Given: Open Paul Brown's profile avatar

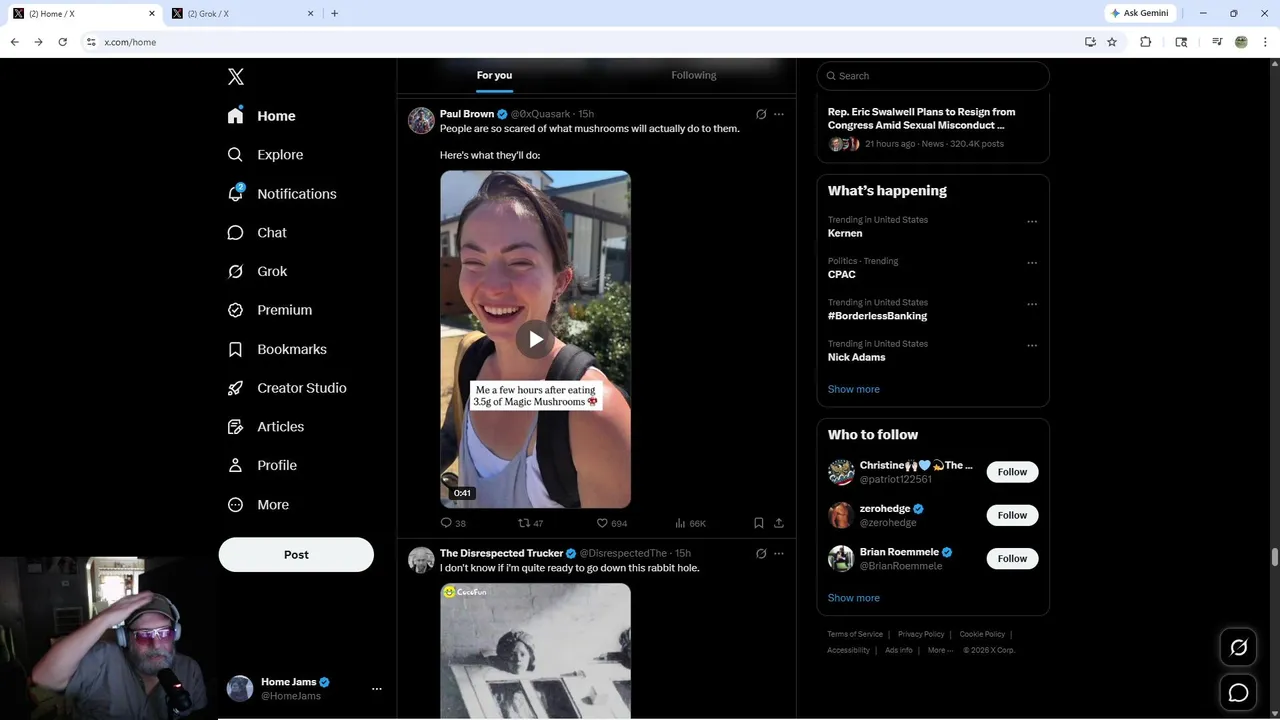Looking at the screenshot, I should pos(421,121).
